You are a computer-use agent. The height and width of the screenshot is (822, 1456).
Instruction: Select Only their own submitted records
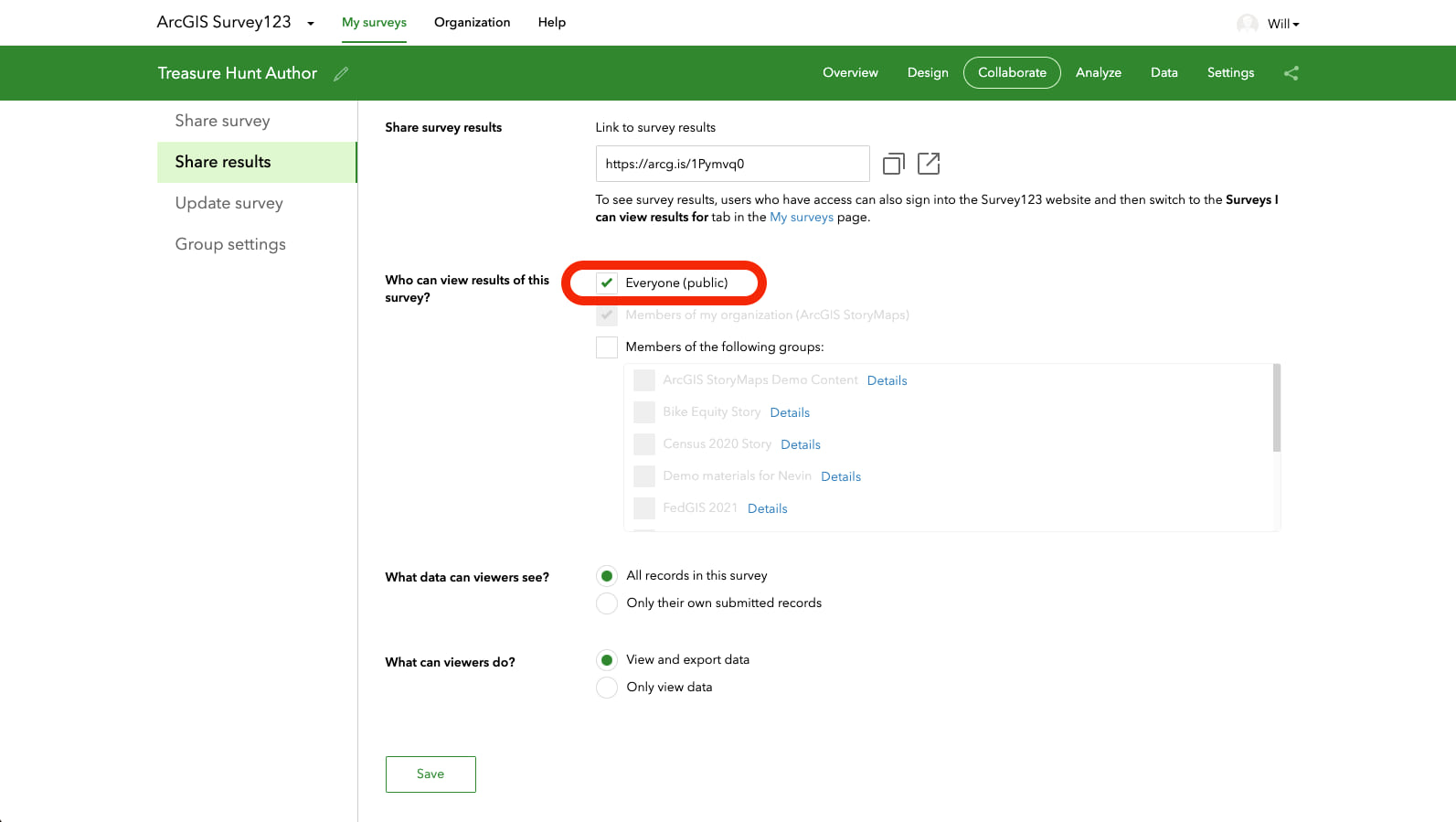click(606, 603)
